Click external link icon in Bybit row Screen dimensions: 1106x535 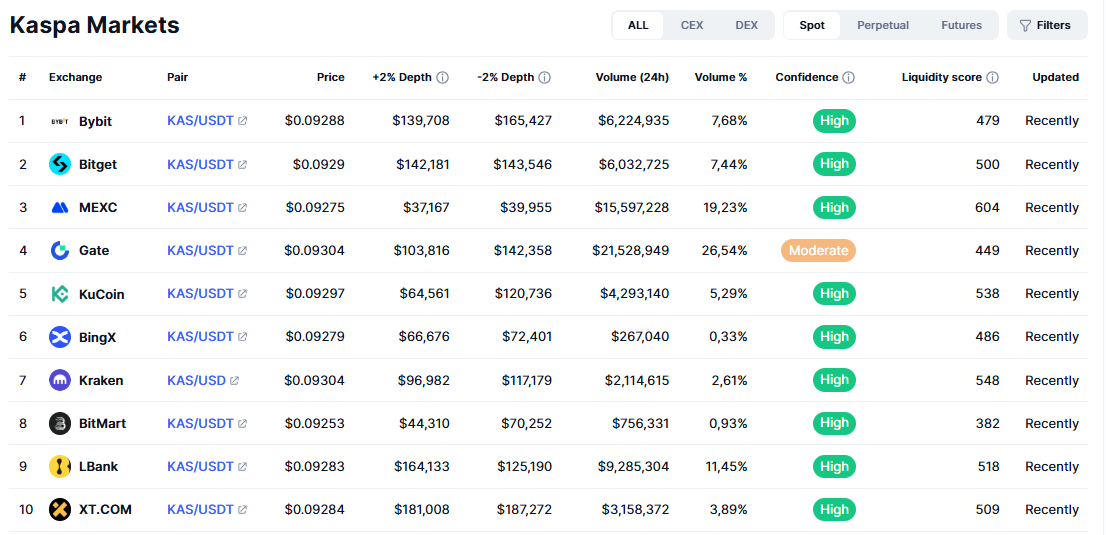click(x=243, y=121)
